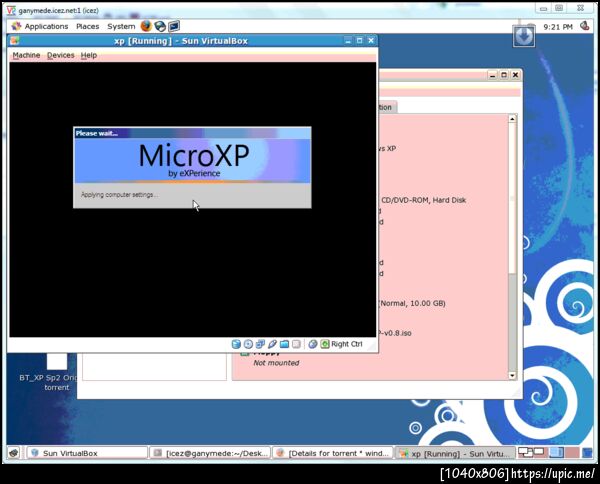The width and height of the screenshot is (600, 484).
Task: Launch terminal from the top panel icon
Action: pyautogui.click(x=174, y=26)
